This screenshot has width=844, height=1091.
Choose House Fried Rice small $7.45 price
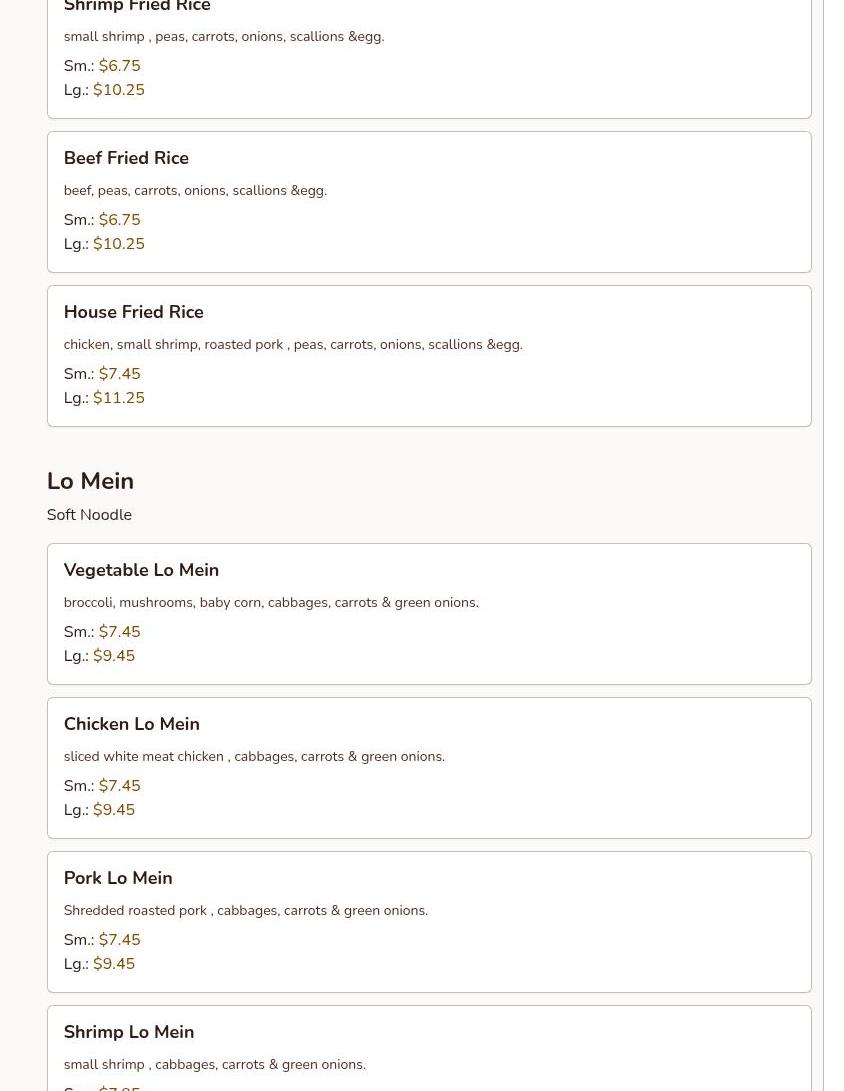119,374
